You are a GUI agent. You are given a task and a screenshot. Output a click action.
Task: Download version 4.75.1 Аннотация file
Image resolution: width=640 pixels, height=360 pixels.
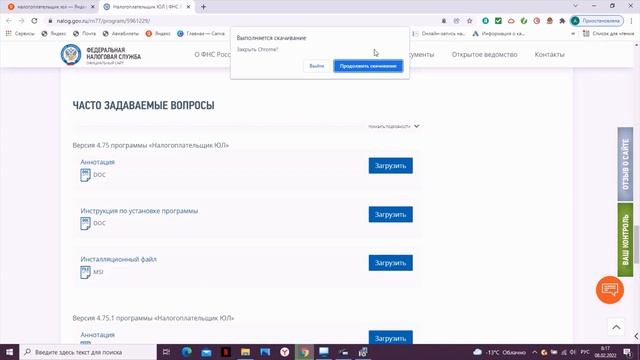390,338
